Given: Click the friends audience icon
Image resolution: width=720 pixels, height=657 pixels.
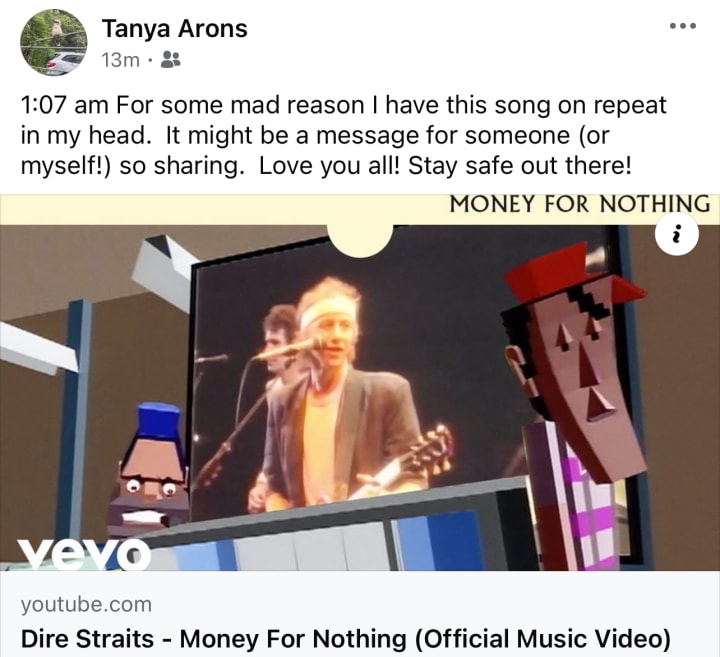Looking at the screenshot, I should 170,60.
